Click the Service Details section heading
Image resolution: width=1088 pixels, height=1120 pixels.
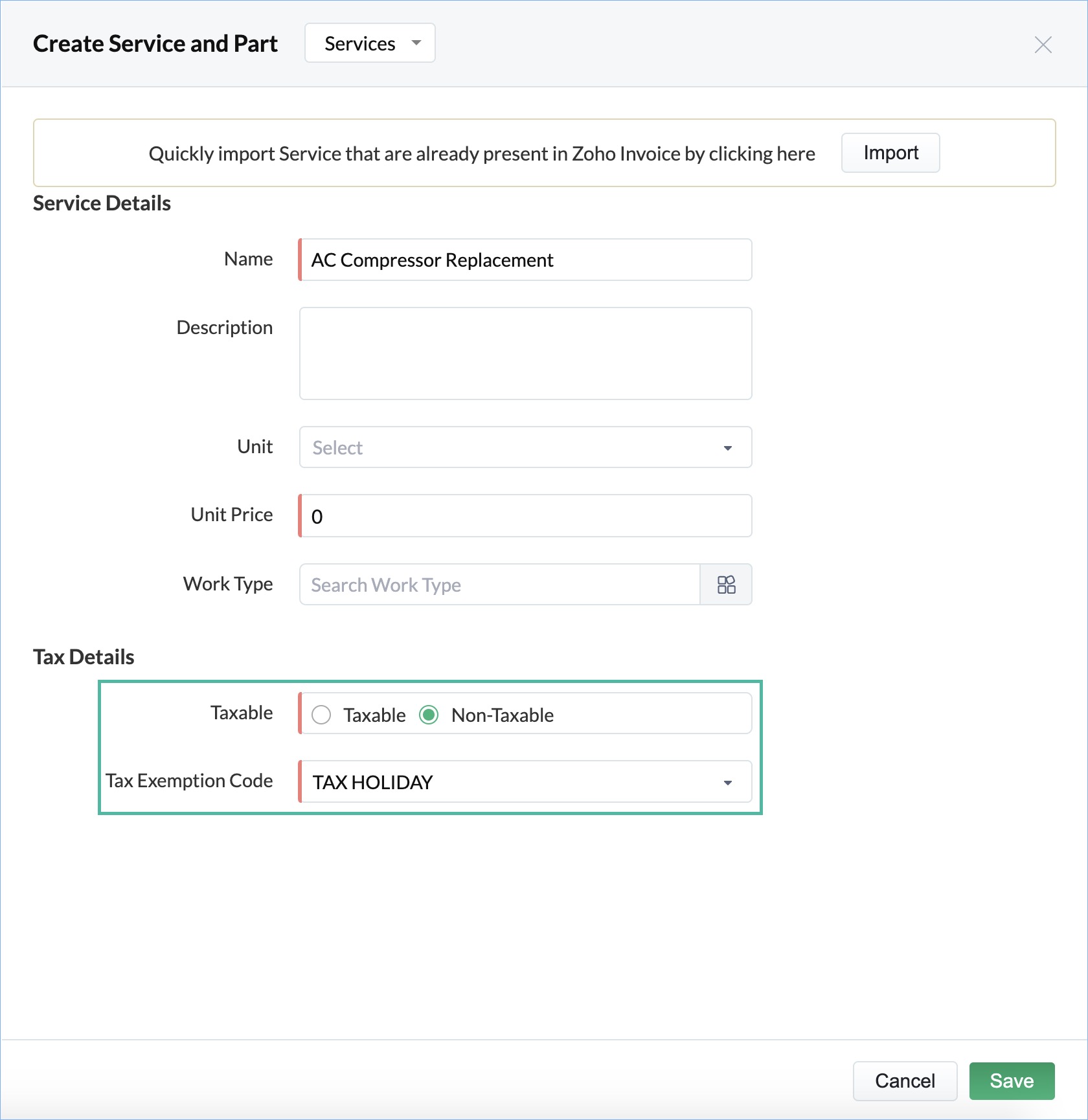[102, 203]
